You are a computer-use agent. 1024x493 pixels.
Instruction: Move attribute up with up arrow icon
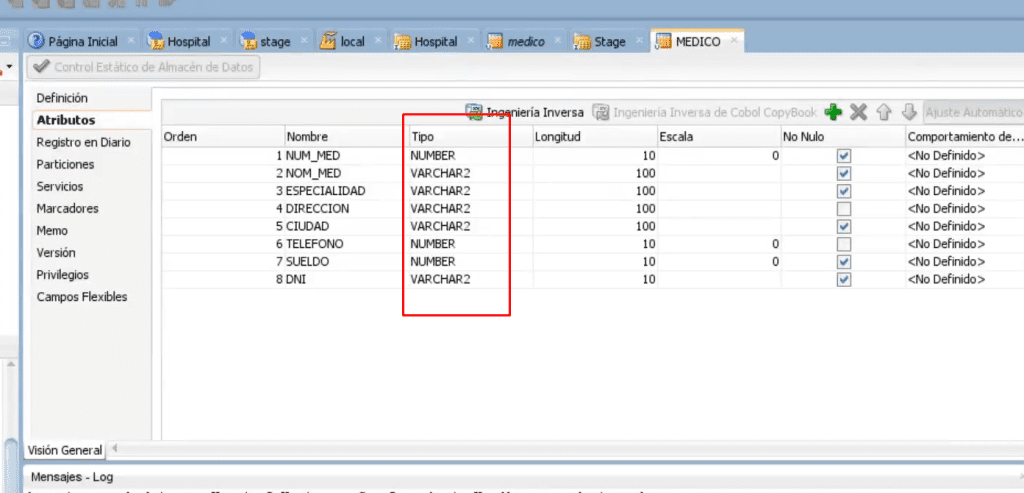click(x=884, y=112)
